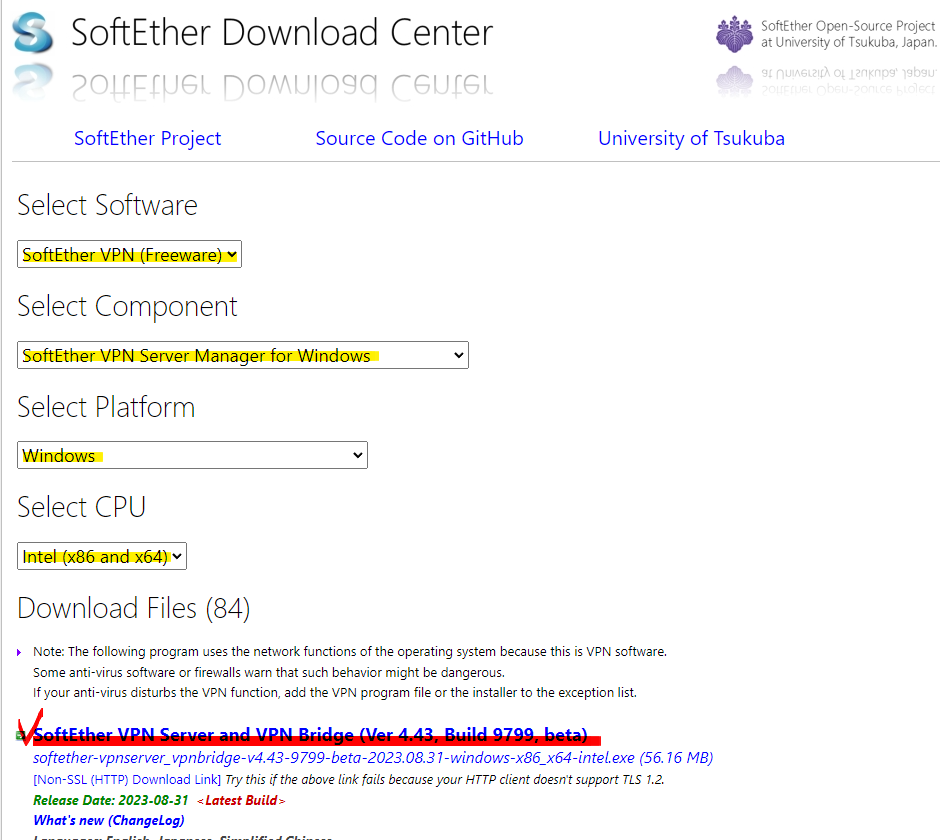Open the Select Component dropdown

point(242,355)
